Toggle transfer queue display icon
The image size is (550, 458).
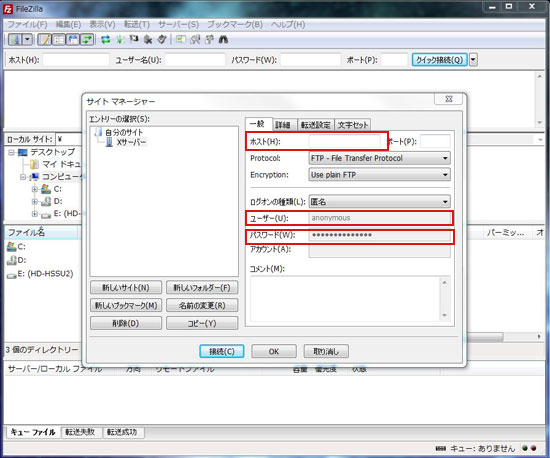click(x=87, y=40)
